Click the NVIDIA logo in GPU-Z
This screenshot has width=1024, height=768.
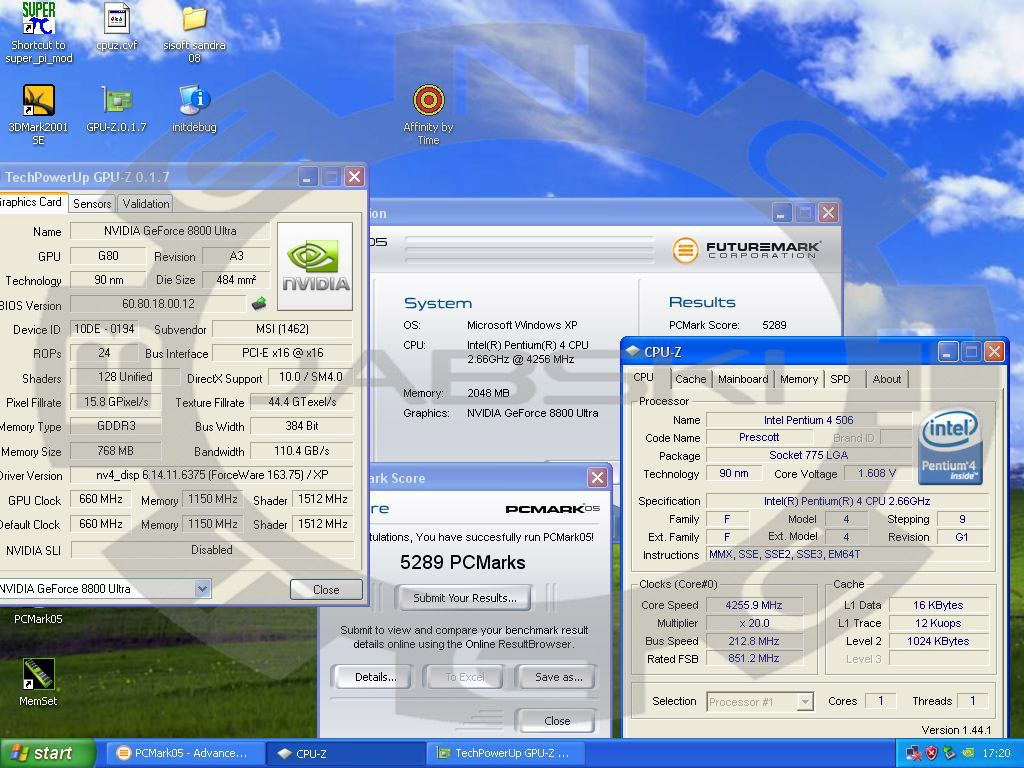click(315, 266)
